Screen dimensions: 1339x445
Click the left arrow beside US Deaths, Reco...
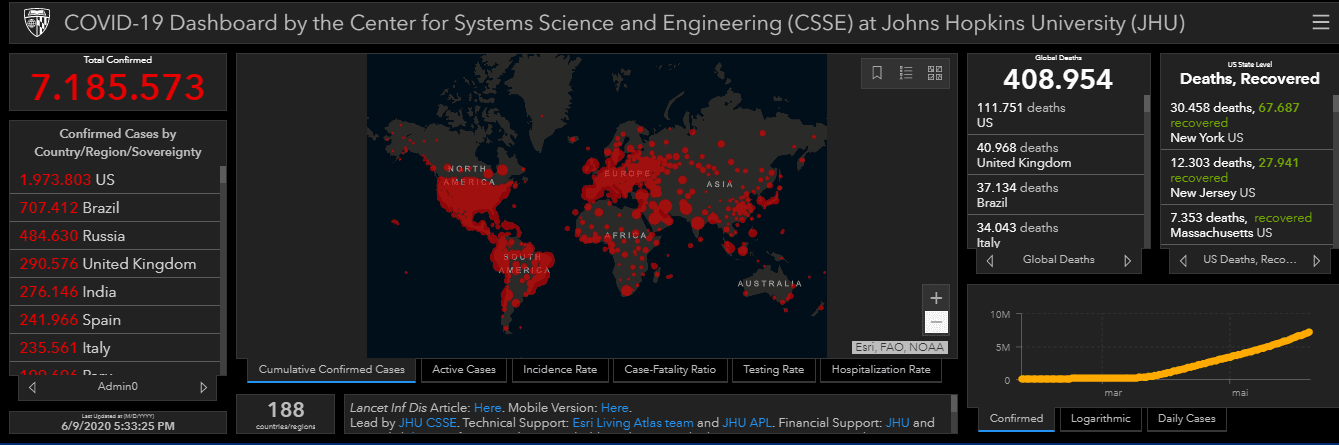[1185, 260]
